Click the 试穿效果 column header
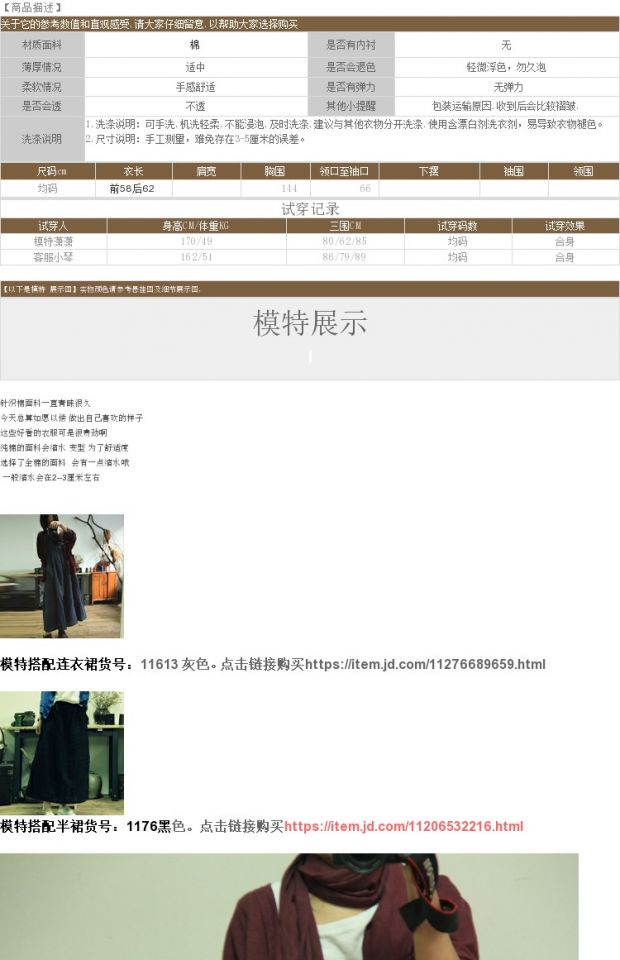This screenshot has height=960, width=620. (x=565, y=226)
